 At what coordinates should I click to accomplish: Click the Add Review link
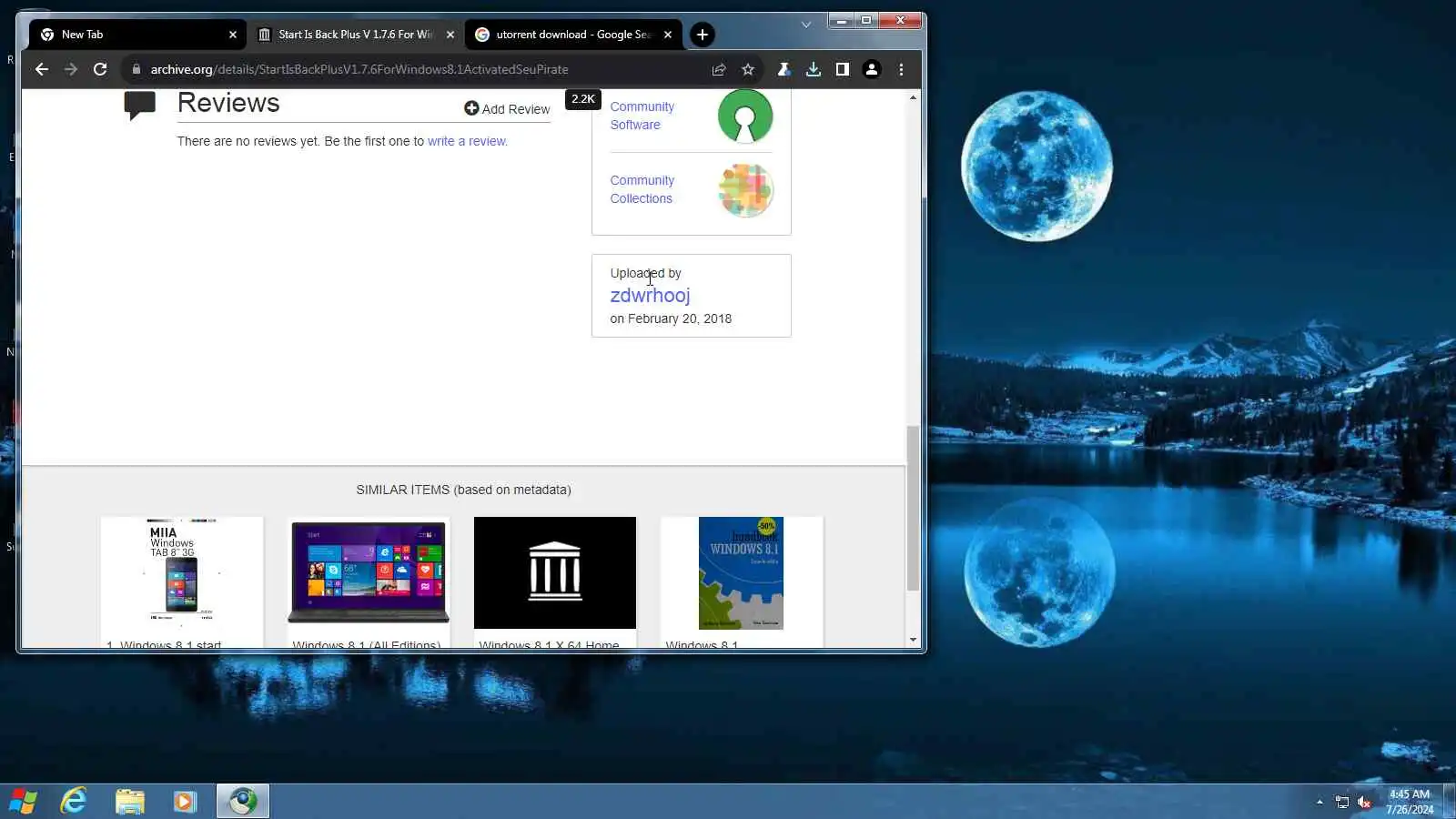click(507, 109)
